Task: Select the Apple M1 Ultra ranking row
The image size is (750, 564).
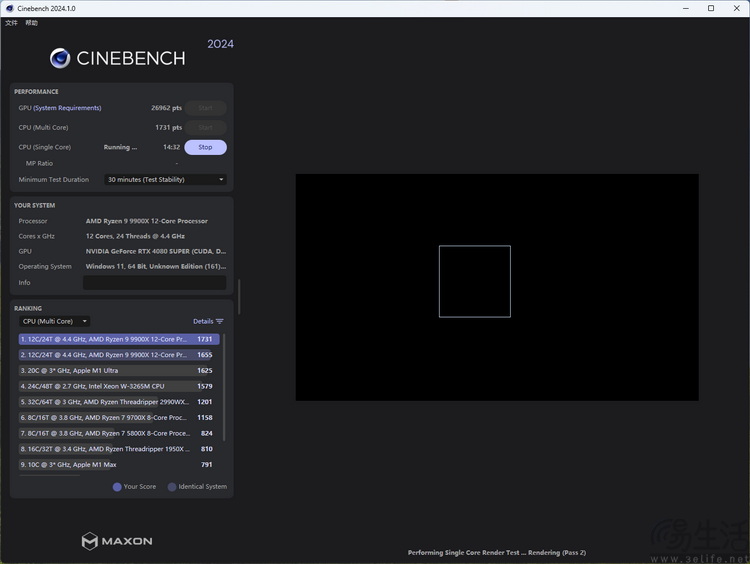Action: (x=119, y=371)
